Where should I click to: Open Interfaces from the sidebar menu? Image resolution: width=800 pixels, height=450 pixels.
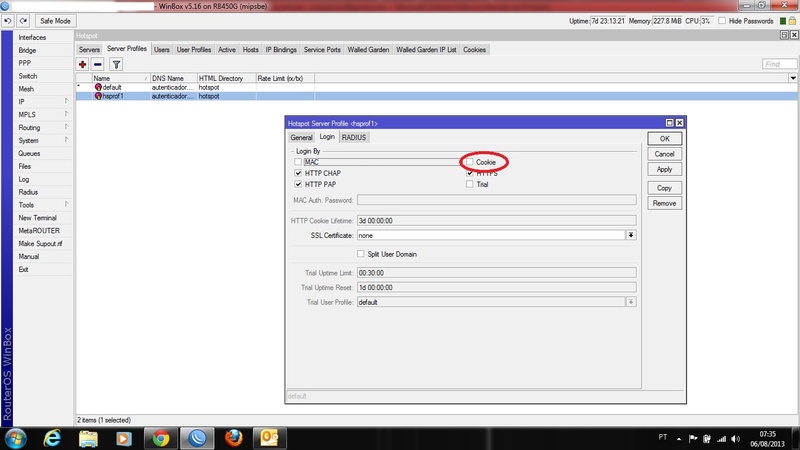[x=32, y=37]
